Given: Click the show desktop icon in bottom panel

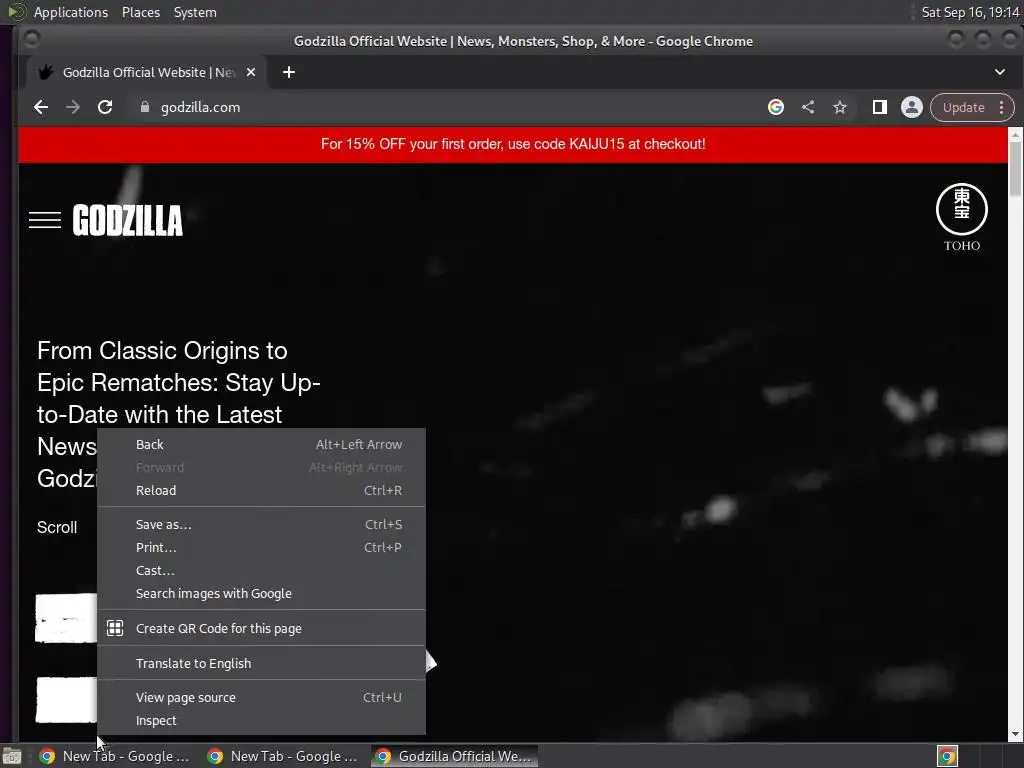Looking at the screenshot, I should (x=12, y=756).
